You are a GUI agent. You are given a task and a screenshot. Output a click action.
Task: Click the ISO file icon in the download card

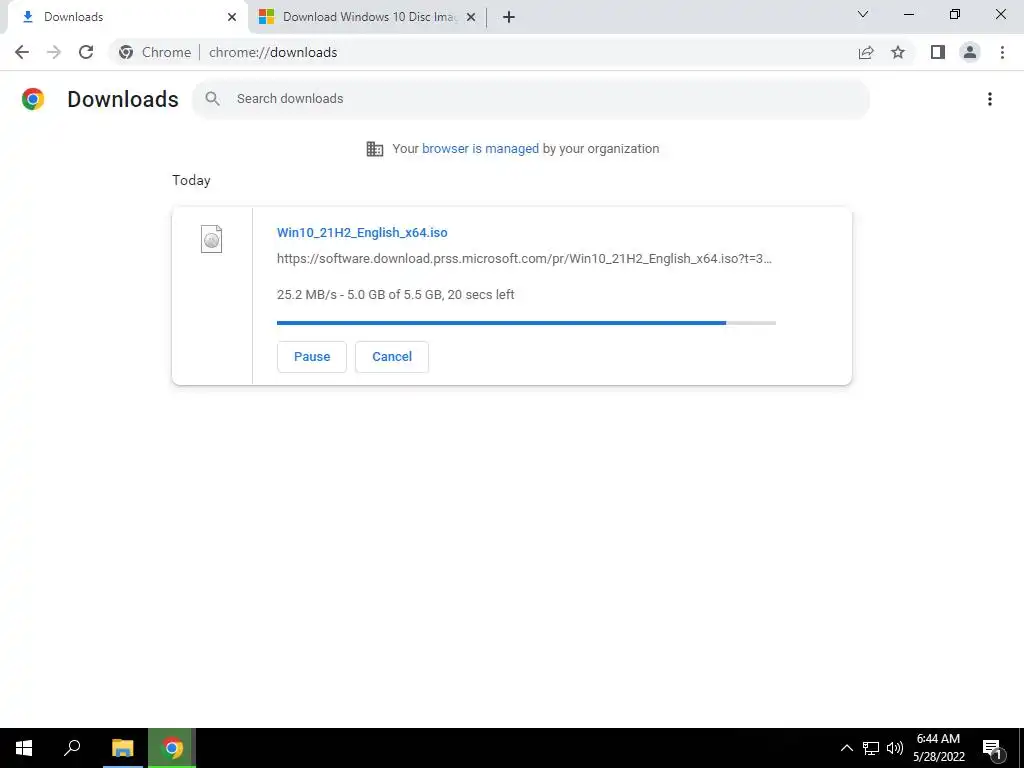[x=211, y=238]
